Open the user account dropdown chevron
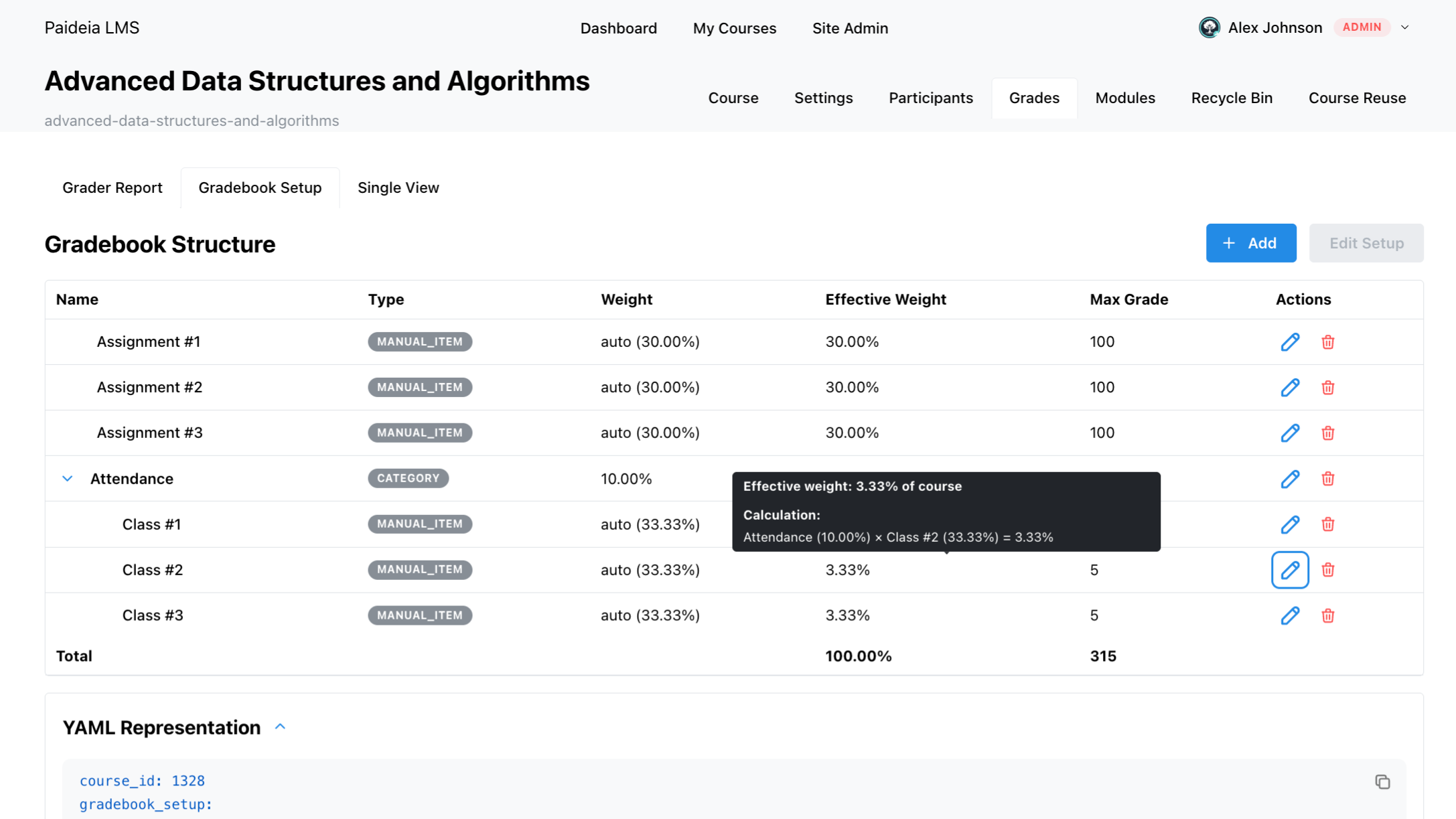 (x=1405, y=27)
